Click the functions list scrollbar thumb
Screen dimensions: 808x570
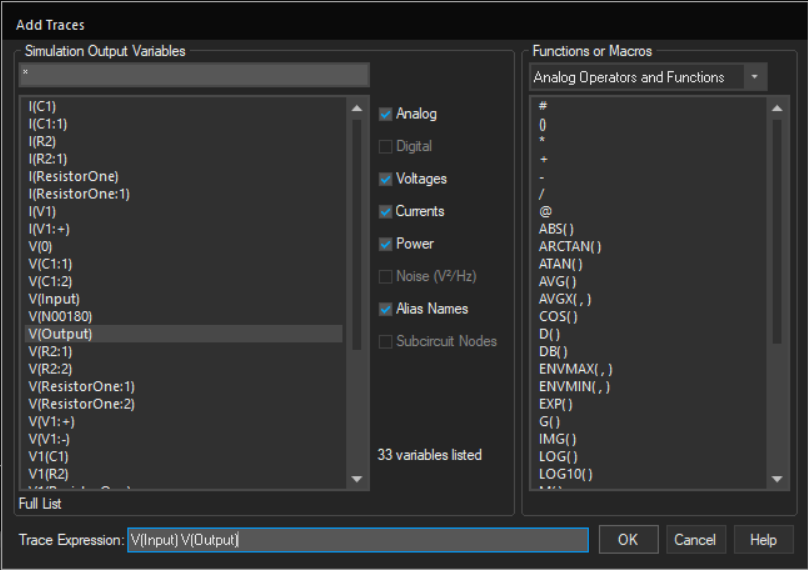(x=777, y=231)
